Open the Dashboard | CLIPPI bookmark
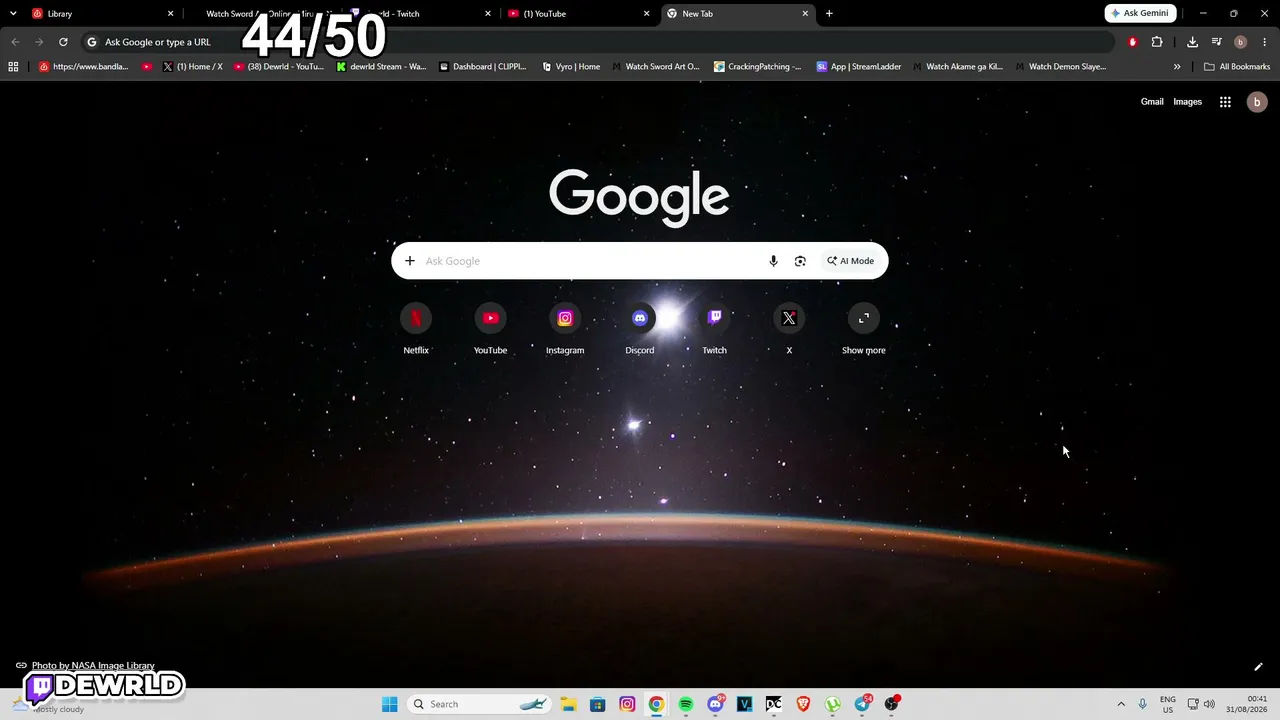Screen dimensions: 1280x720 tap(483, 67)
